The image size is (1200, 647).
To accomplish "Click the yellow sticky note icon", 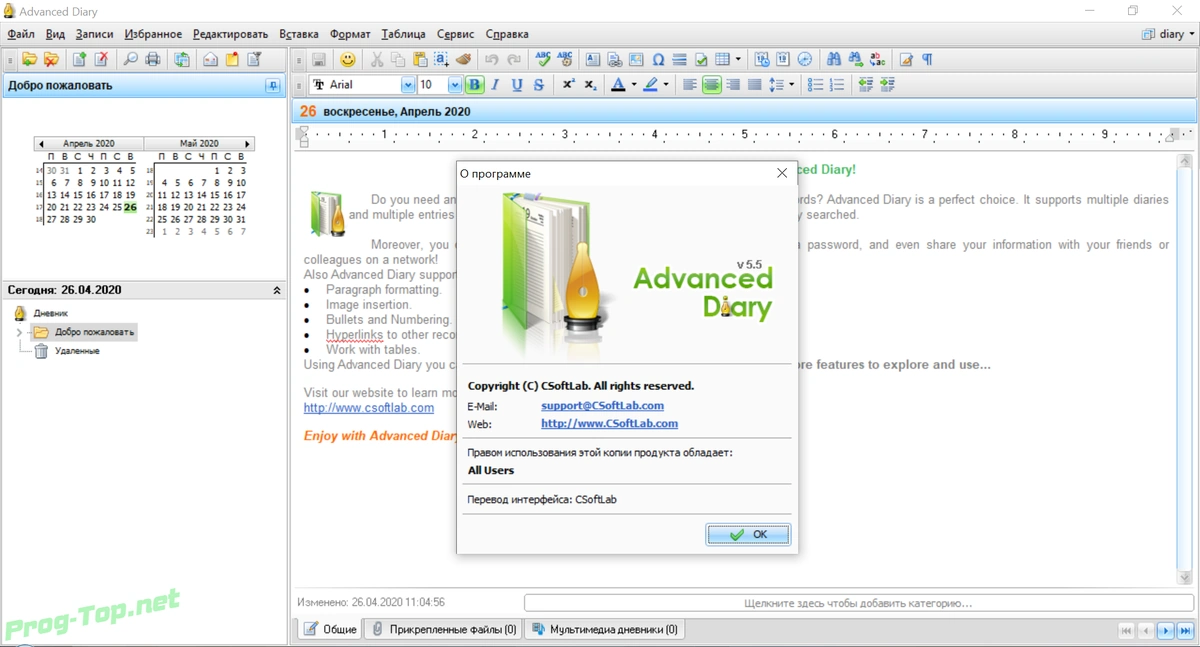I will pyautogui.click(x=232, y=60).
